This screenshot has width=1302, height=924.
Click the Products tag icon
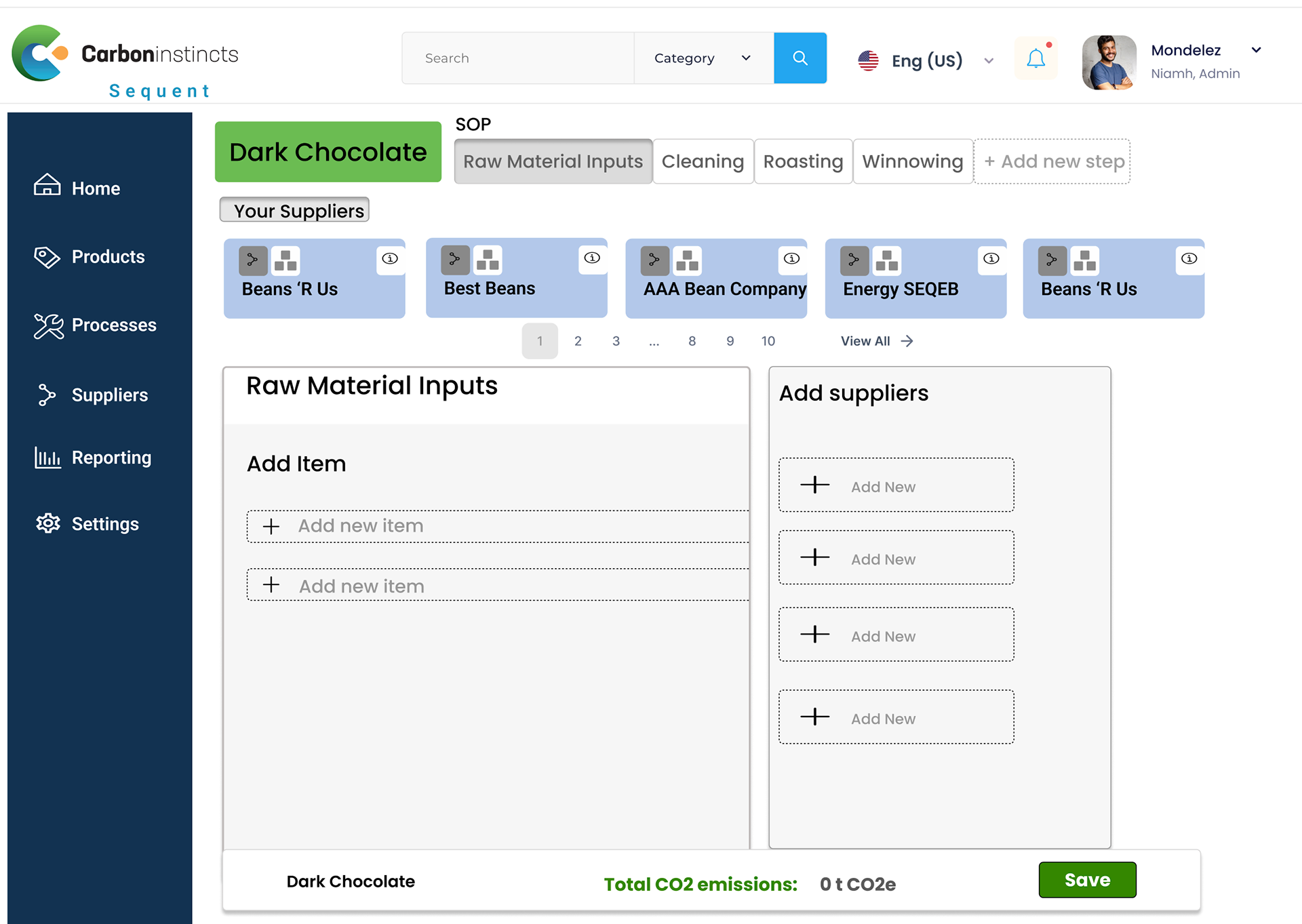pos(47,257)
